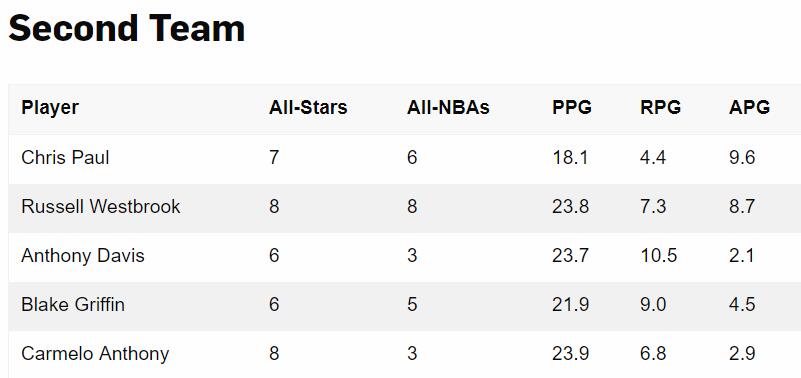Select the PPG column header
The width and height of the screenshot is (801, 378).
[x=572, y=108]
